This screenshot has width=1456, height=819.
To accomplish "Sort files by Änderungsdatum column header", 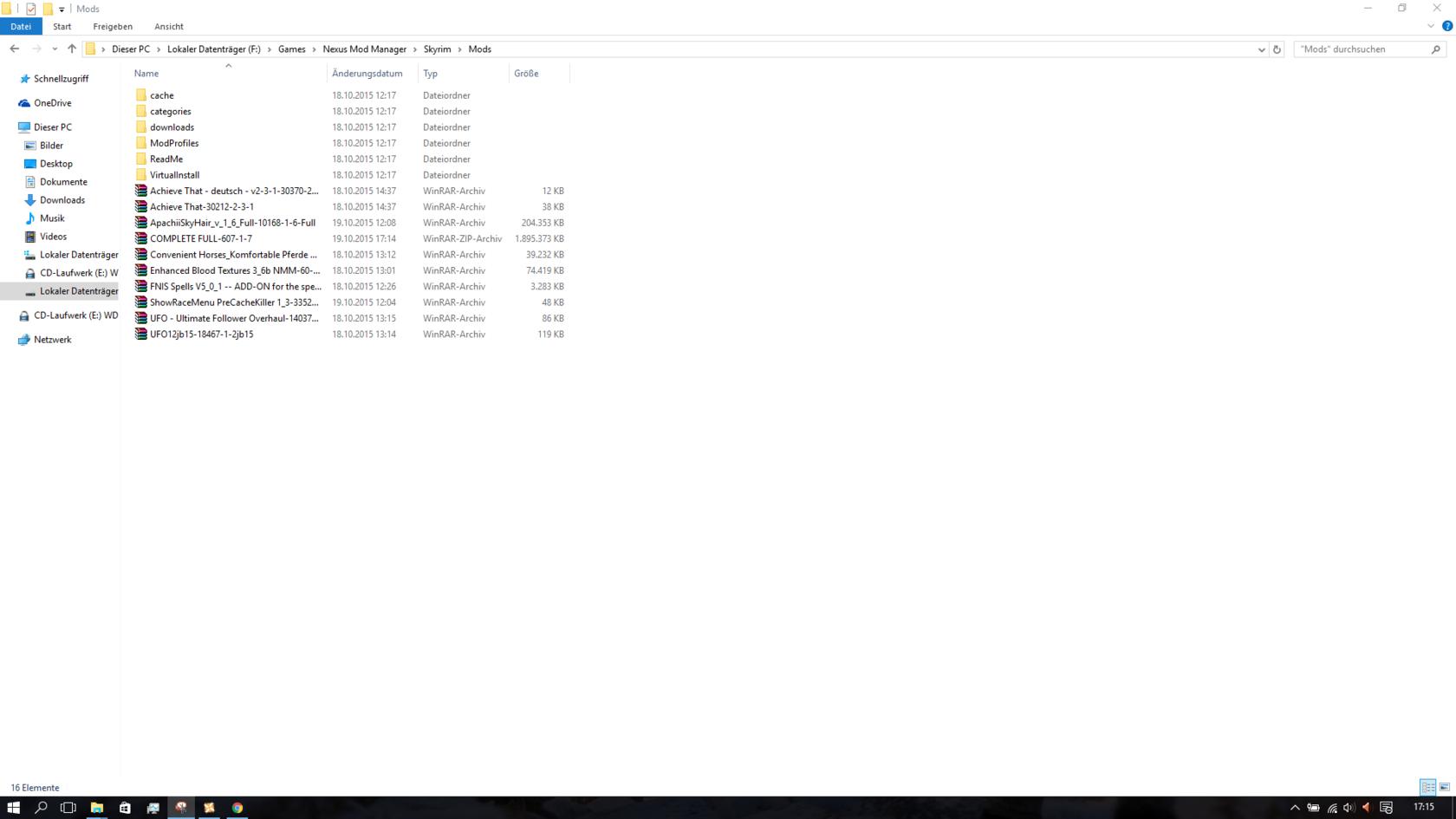I will (x=367, y=74).
